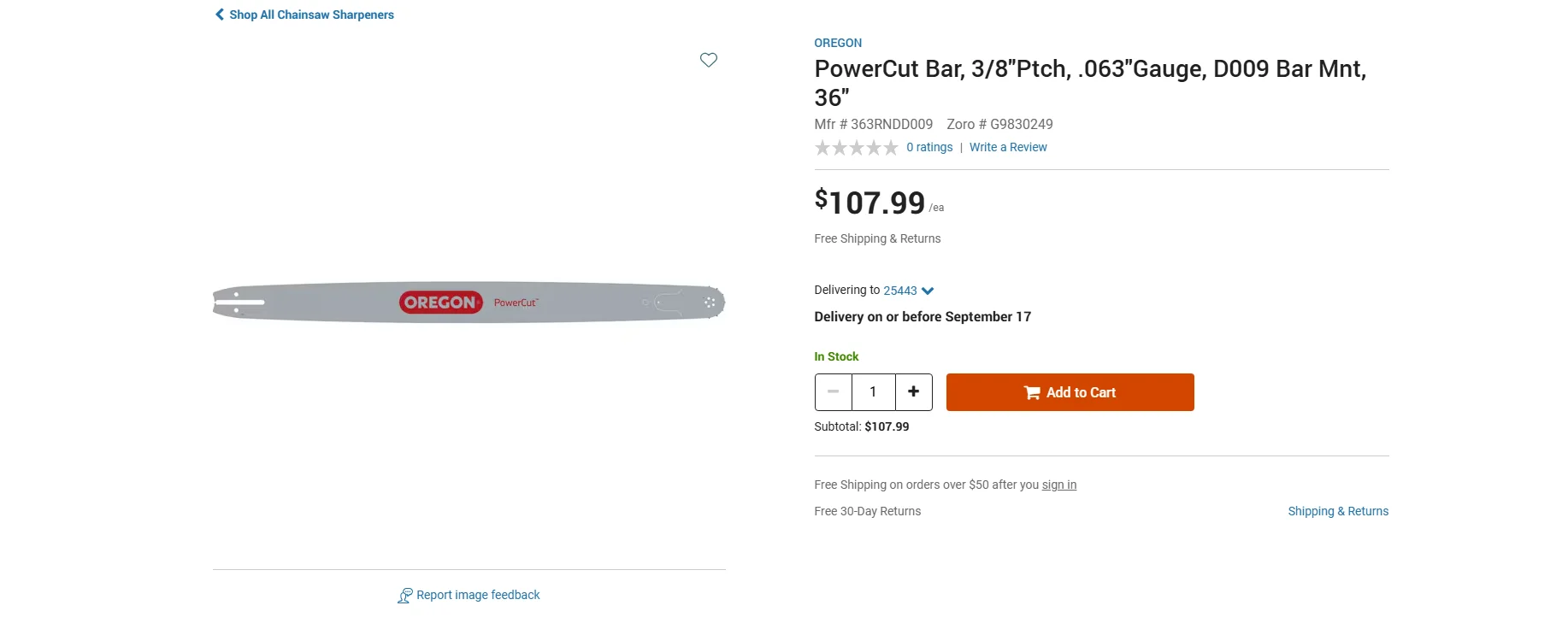Open Shipping & Returns link

[x=1338, y=511]
